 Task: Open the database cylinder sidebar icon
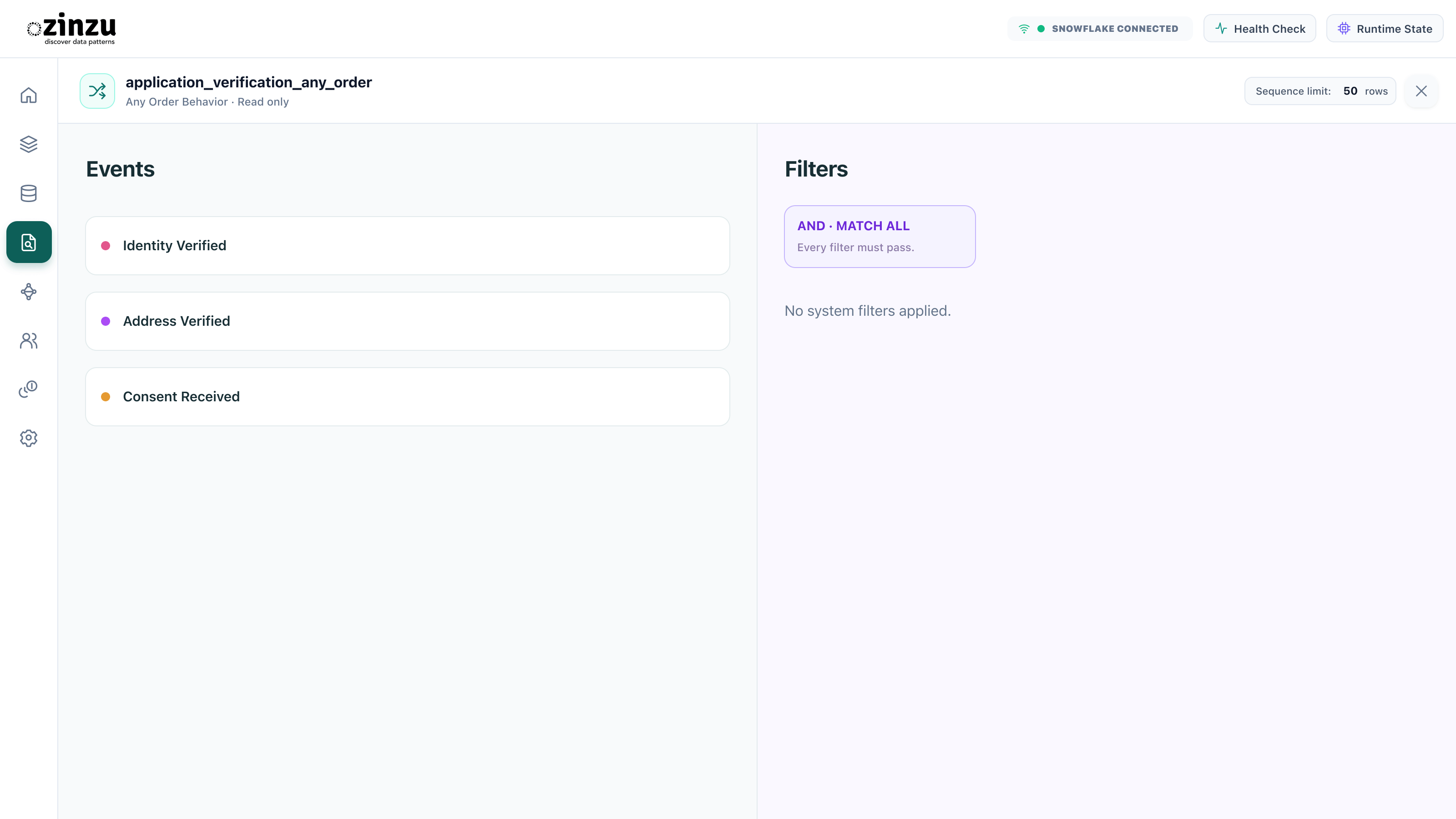28,193
